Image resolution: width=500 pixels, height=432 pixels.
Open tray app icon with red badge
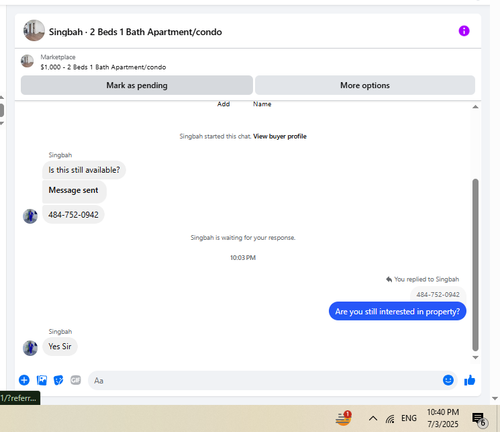(343, 418)
